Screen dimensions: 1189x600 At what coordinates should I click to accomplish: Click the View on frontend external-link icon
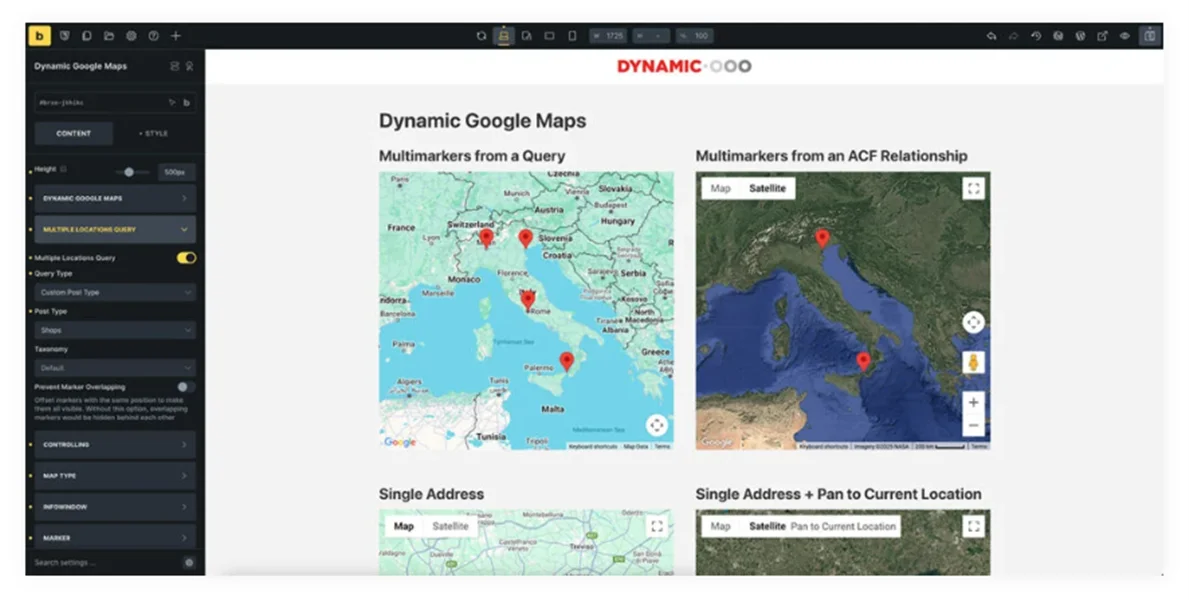(x=1103, y=36)
